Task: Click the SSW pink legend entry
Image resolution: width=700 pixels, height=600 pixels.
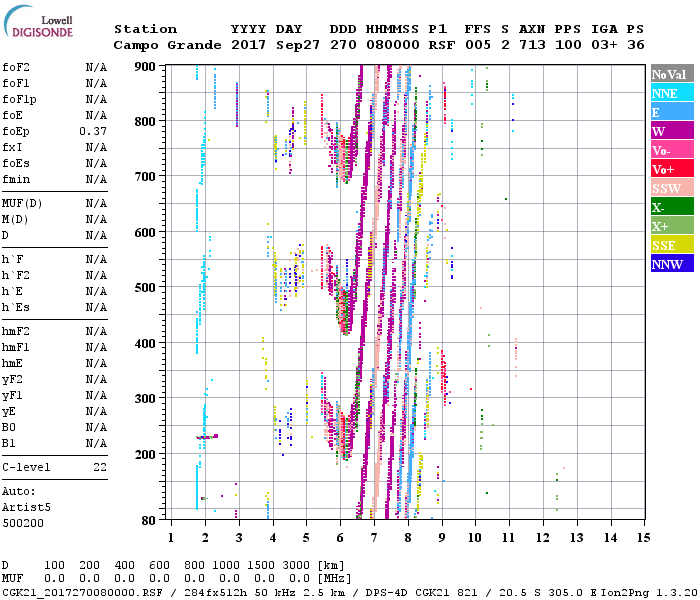Action: pos(671,188)
